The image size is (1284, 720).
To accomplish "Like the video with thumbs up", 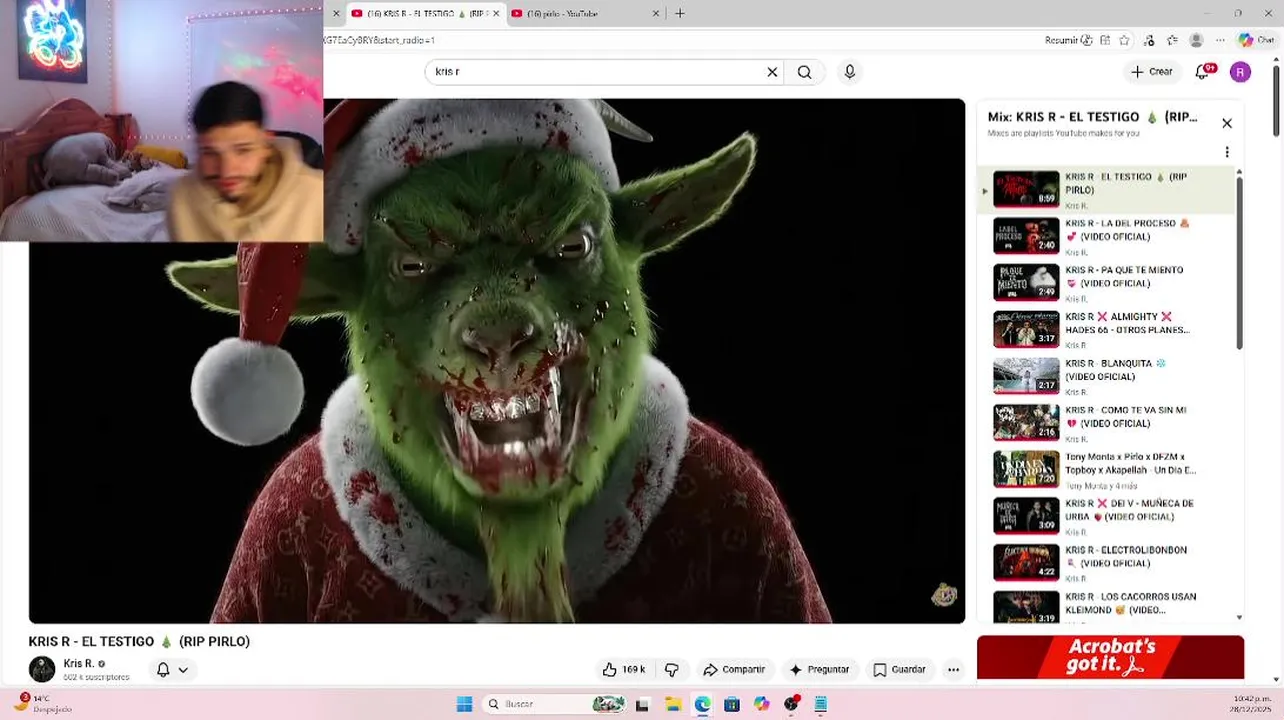I will pyautogui.click(x=624, y=670).
